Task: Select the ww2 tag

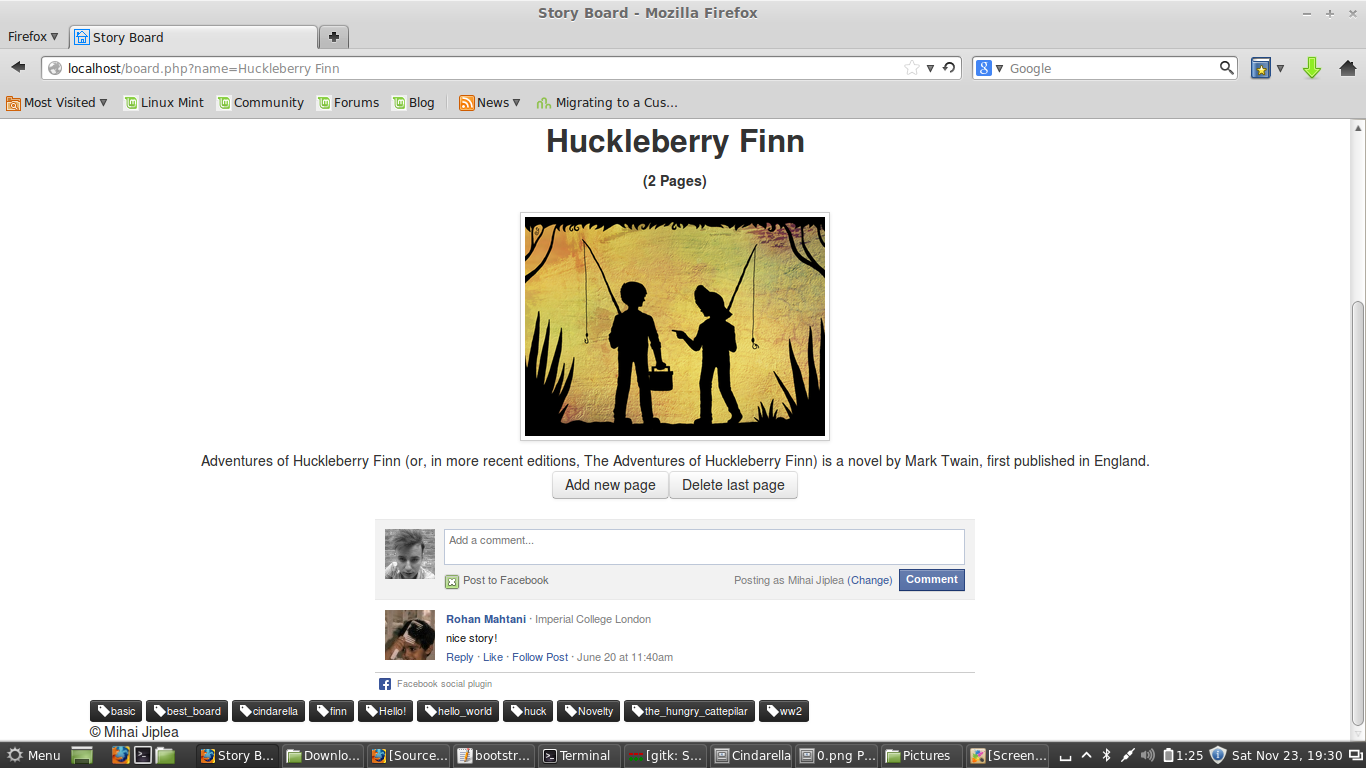Action: click(783, 711)
